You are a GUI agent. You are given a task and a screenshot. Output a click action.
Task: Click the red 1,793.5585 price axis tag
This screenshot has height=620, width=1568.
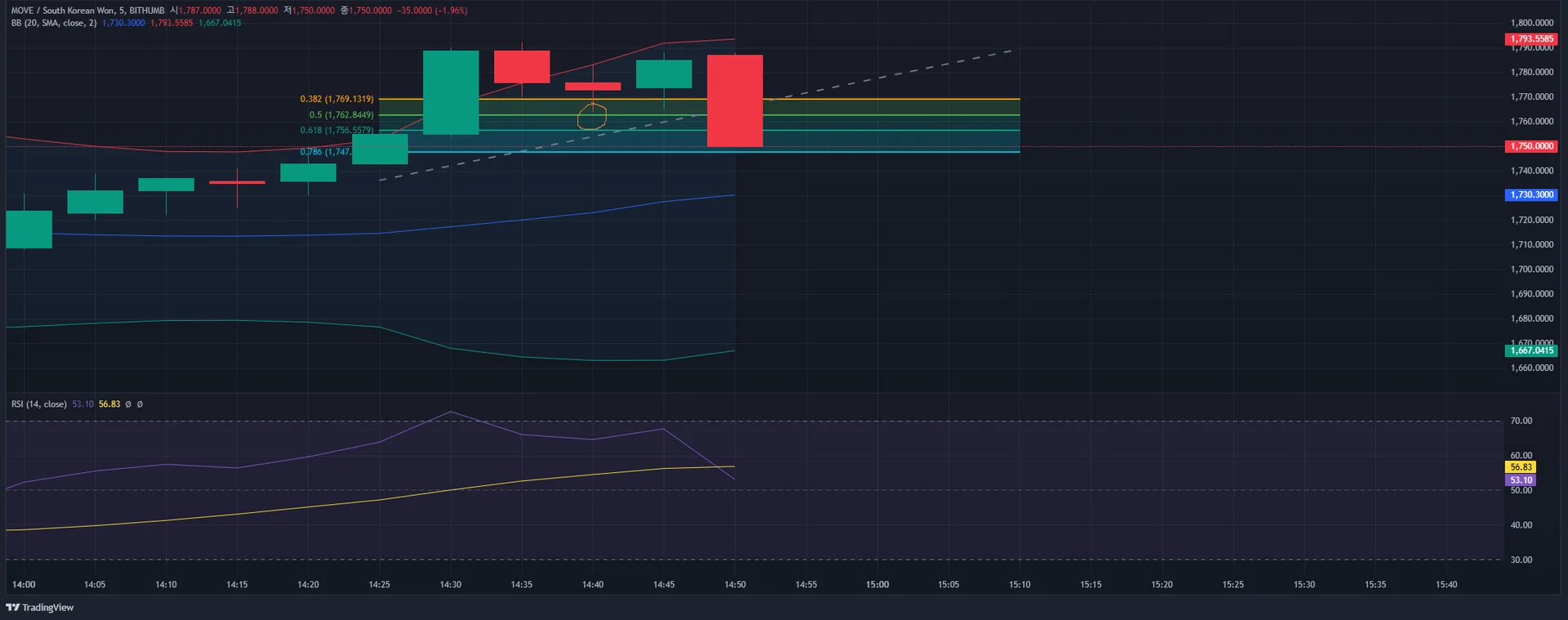(1531, 38)
